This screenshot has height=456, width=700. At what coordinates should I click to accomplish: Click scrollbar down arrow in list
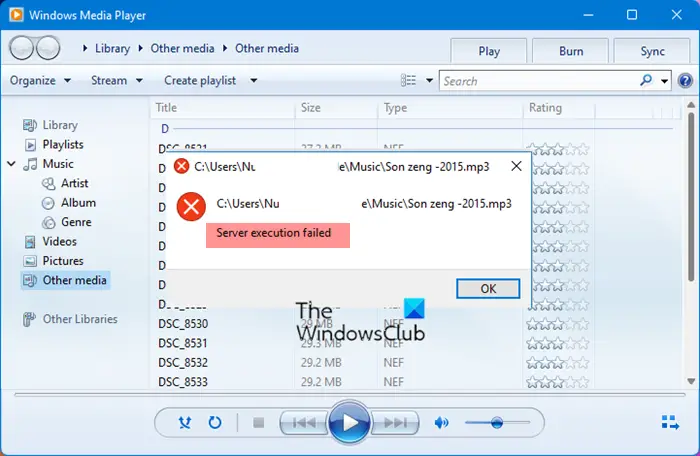(691, 381)
